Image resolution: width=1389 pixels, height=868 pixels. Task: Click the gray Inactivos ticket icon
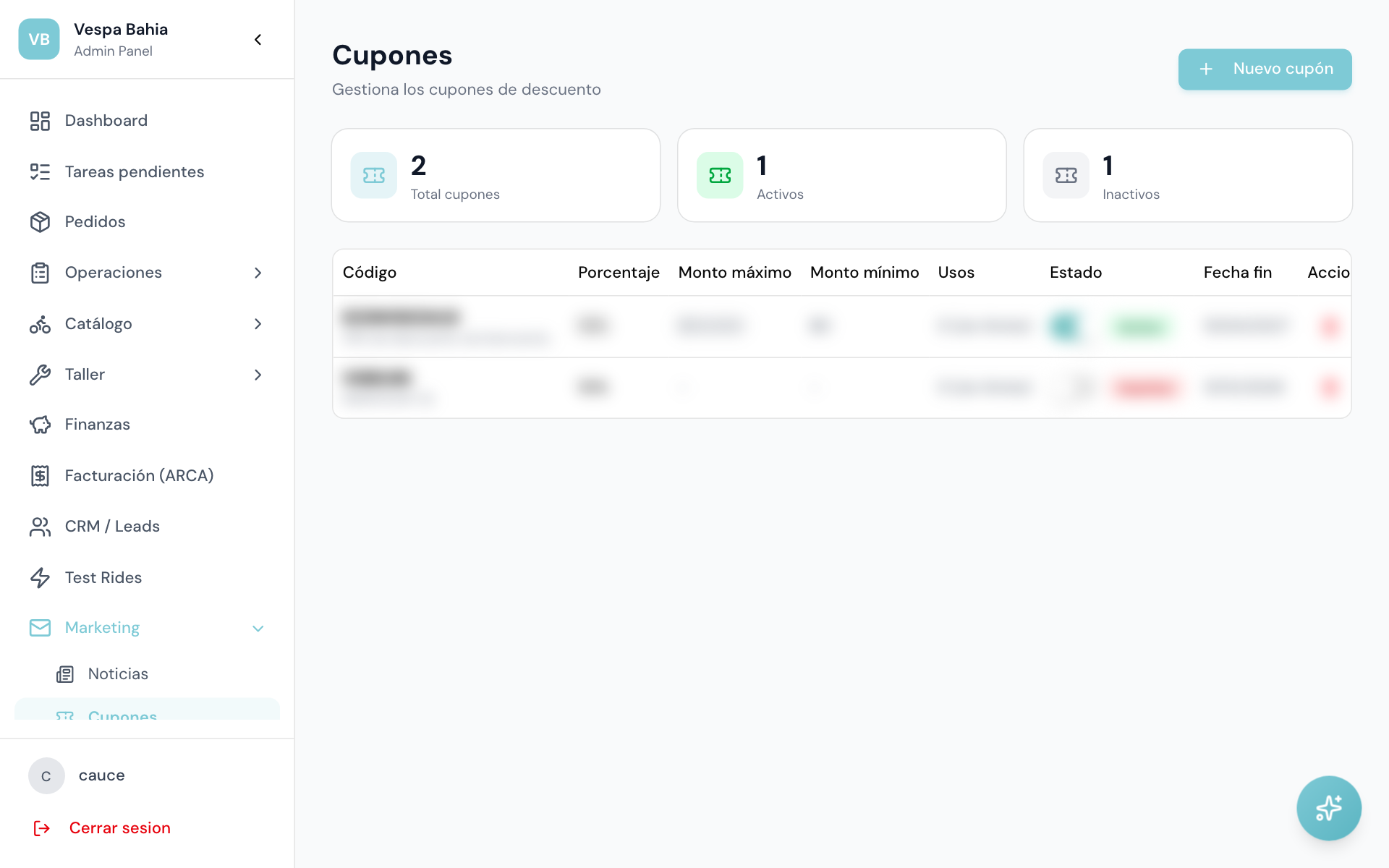(x=1066, y=175)
